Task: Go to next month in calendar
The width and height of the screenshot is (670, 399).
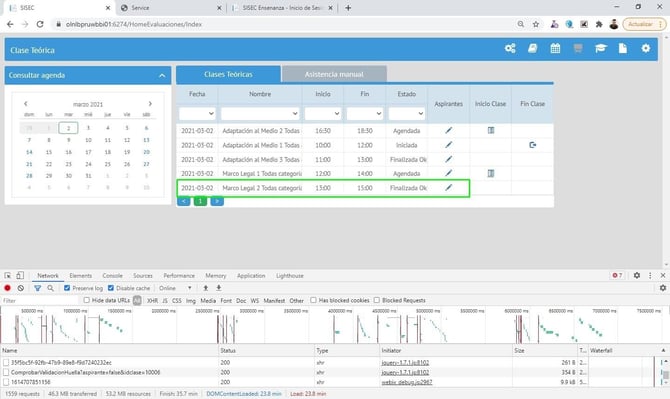Action: pos(150,104)
